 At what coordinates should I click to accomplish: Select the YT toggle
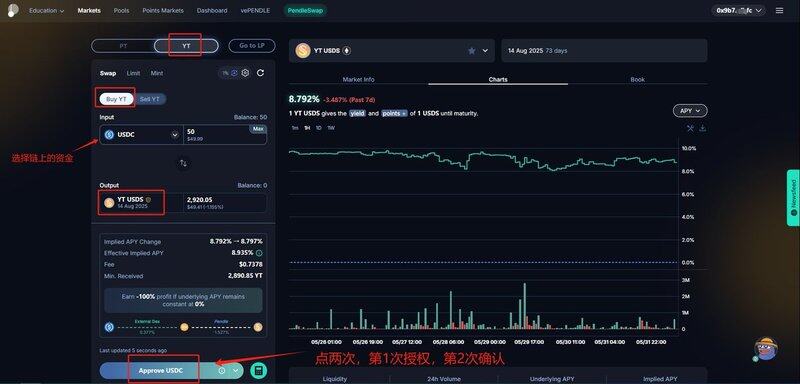186,46
